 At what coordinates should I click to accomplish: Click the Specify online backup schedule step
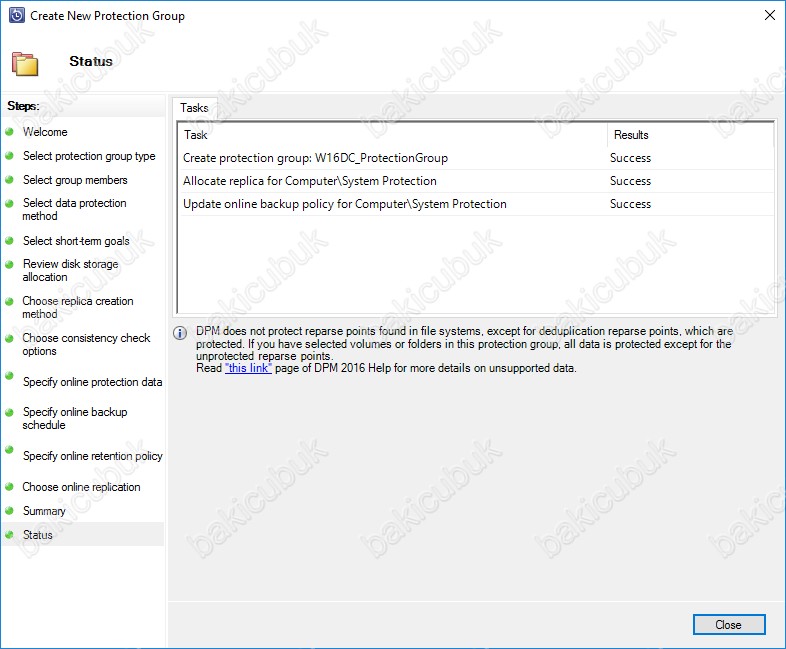point(75,418)
